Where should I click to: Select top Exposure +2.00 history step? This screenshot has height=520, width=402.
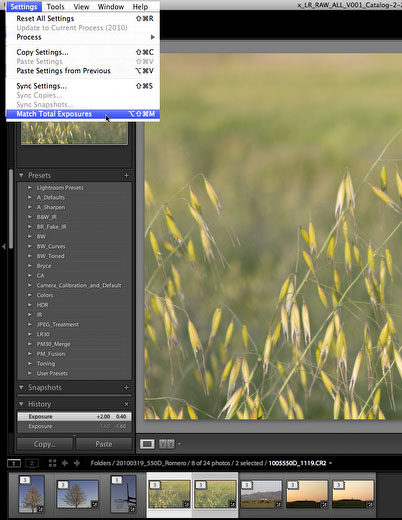pyautogui.click(x=74, y=417)
